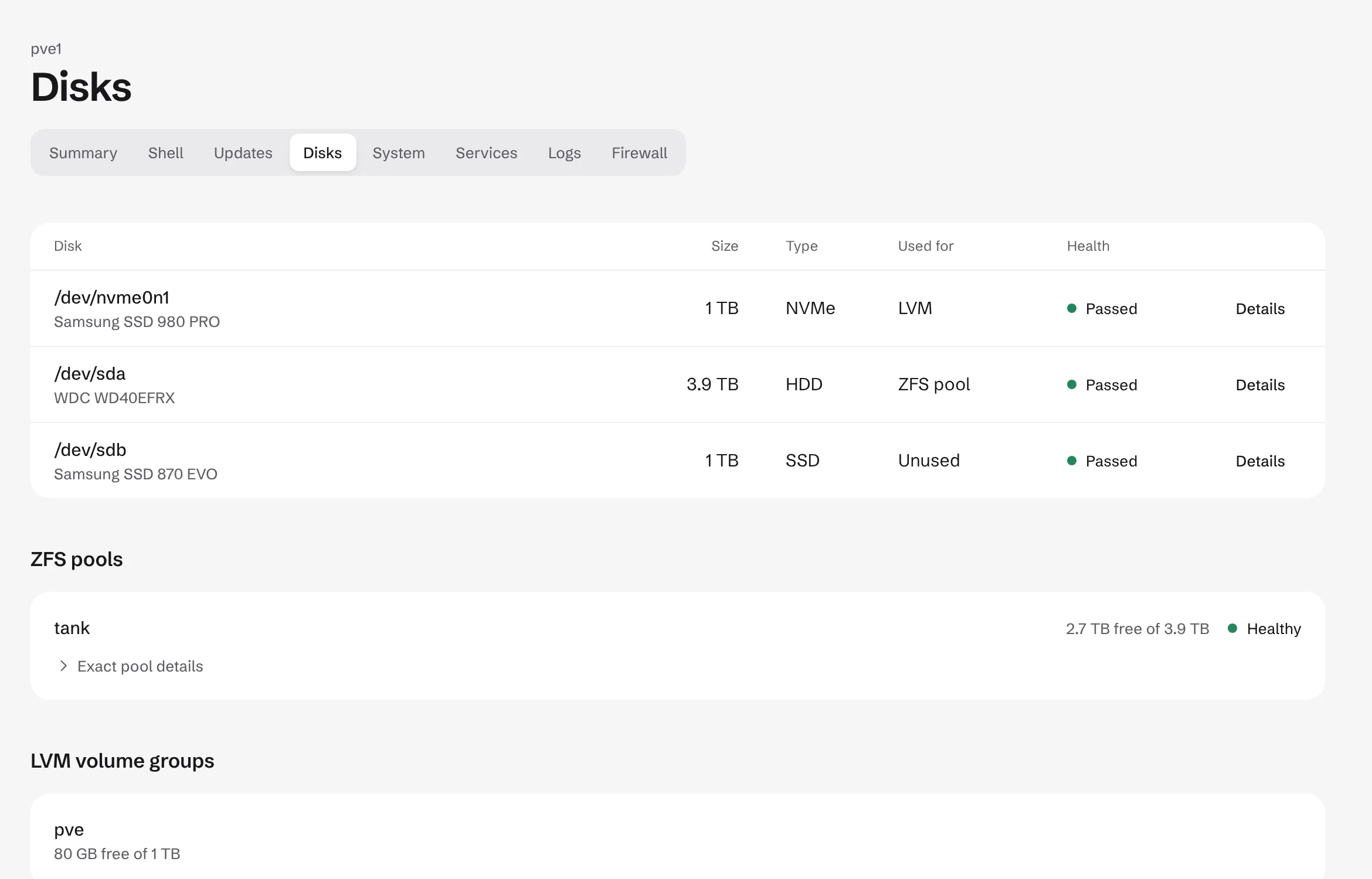Click the Samsung SSD 870 EVO model text
This screenshot has width=1372, height=879.
[x=135, y=474]
